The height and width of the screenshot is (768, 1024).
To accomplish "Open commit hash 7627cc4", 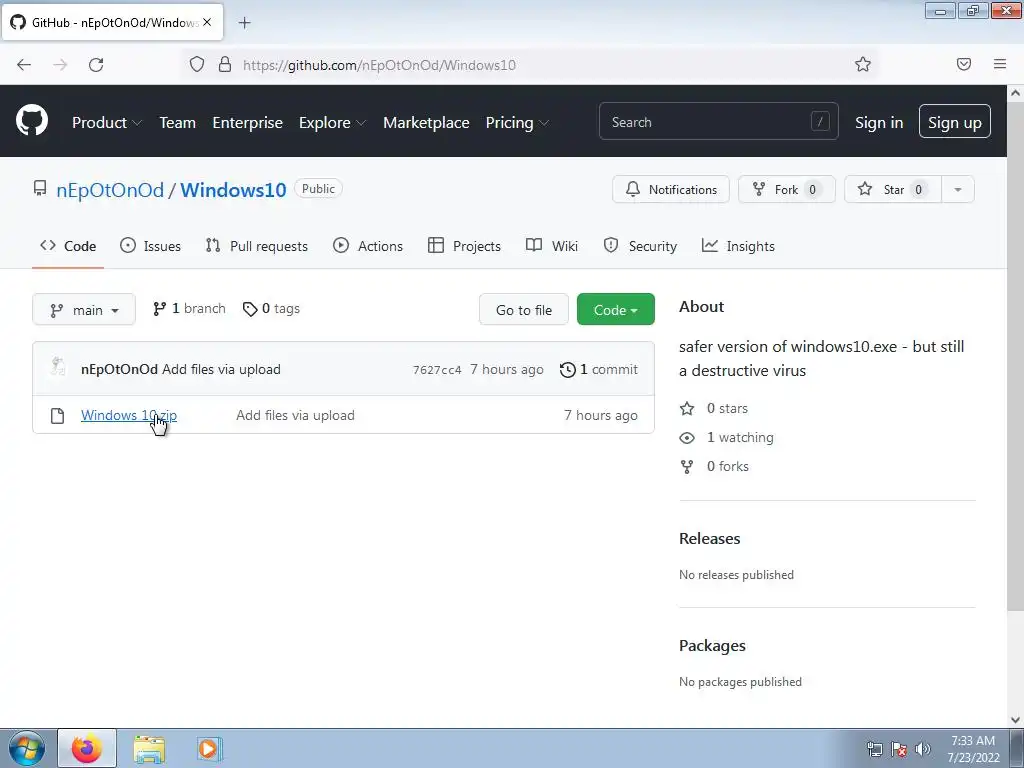I will [437, 370].
